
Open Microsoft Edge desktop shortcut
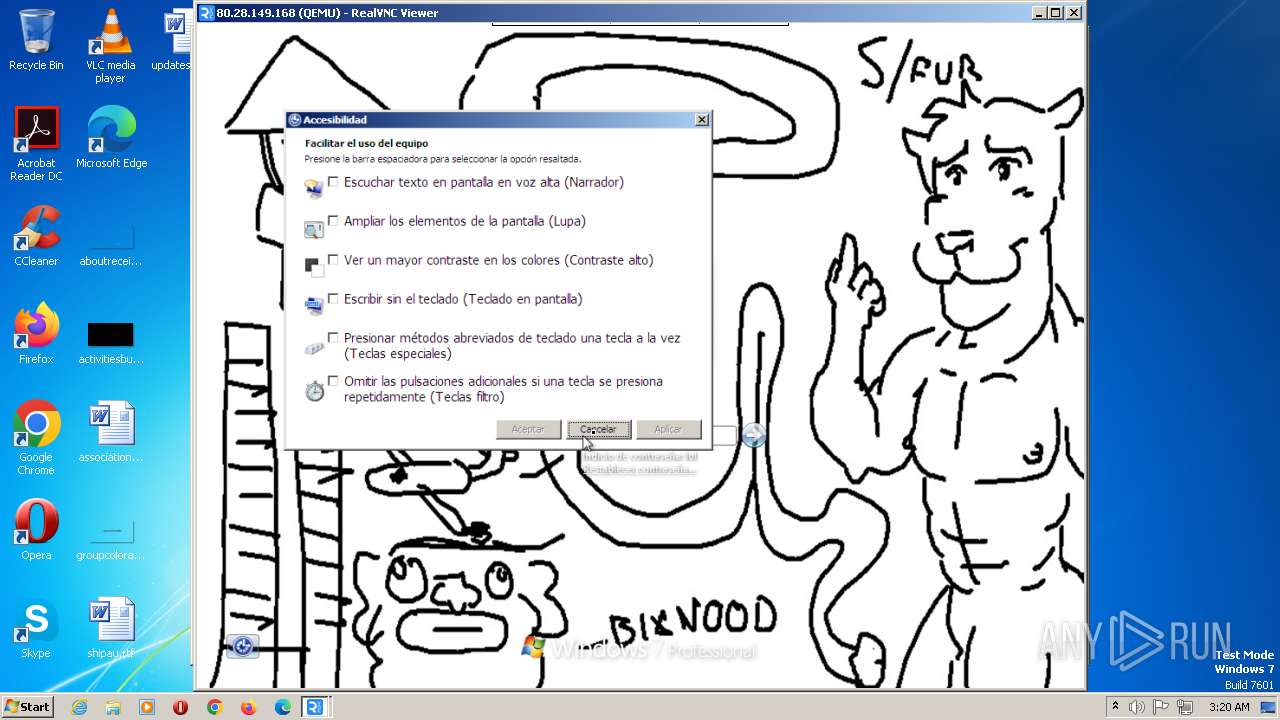[x=111, y=139]
